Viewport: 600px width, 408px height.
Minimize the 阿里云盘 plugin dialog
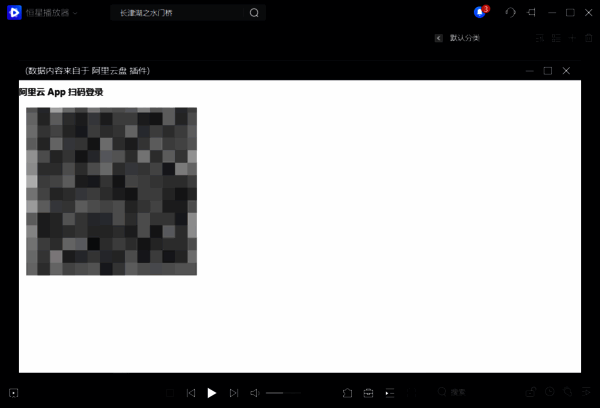tap(529, 71)
